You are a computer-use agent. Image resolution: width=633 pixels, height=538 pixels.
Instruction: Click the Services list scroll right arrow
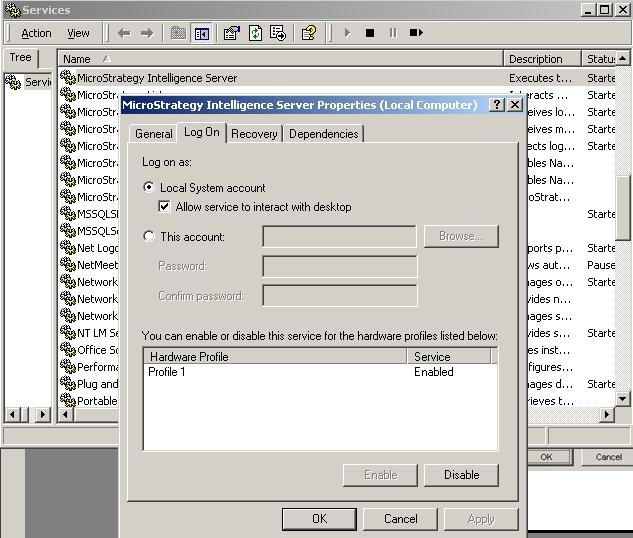point(606,414)
